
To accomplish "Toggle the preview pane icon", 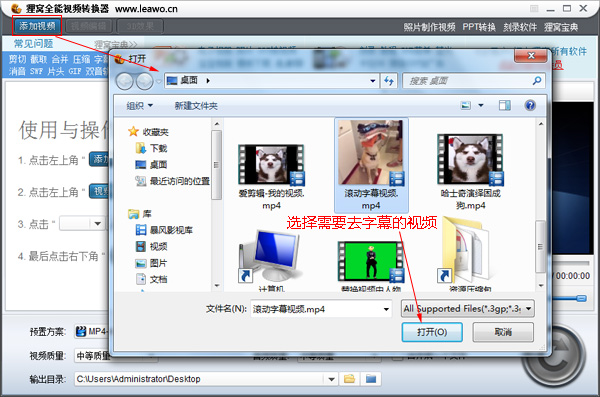I will [505, 105].
